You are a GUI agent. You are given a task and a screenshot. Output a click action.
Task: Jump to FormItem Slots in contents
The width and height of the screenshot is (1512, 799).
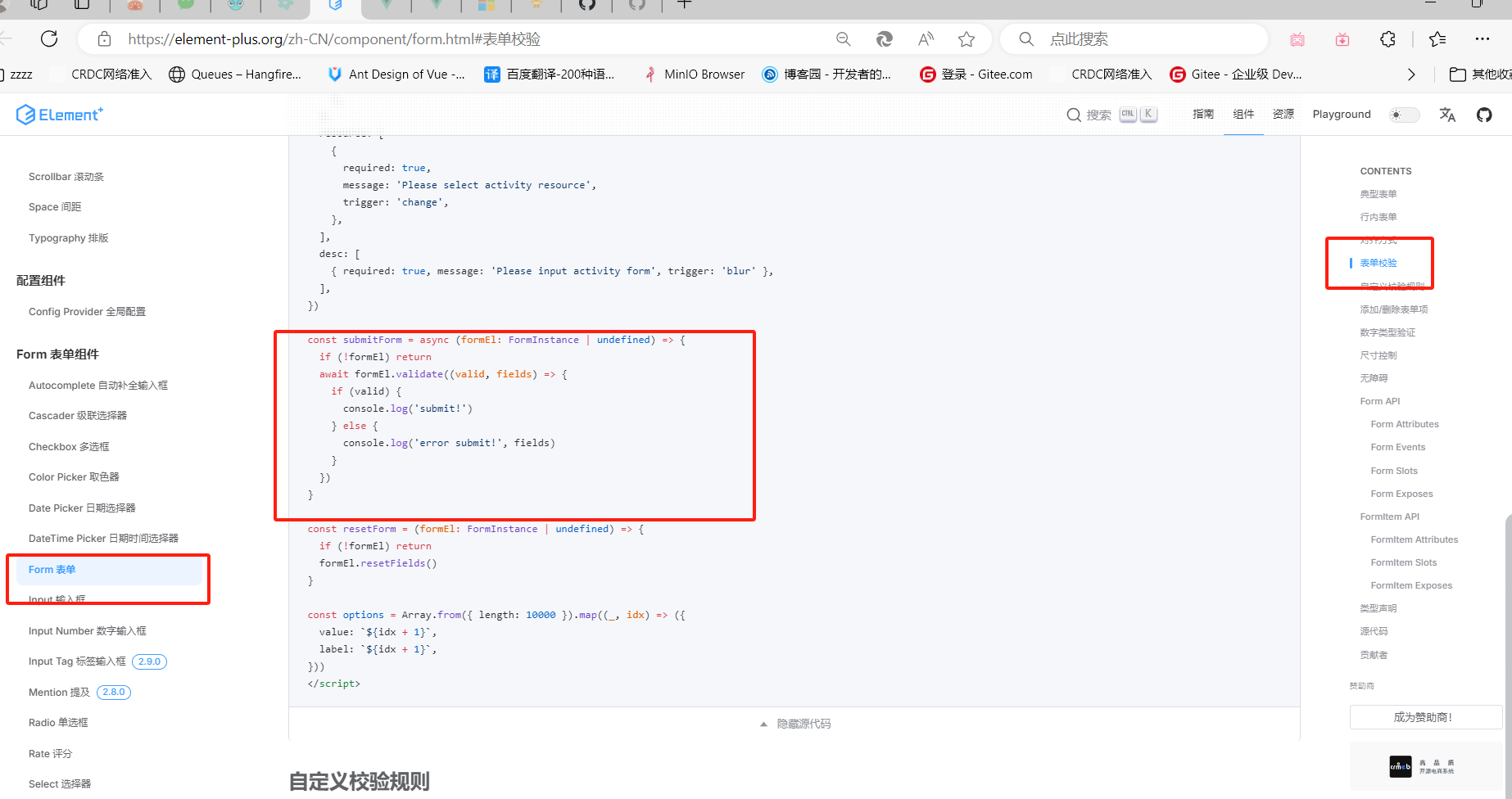coord(1404,562)
